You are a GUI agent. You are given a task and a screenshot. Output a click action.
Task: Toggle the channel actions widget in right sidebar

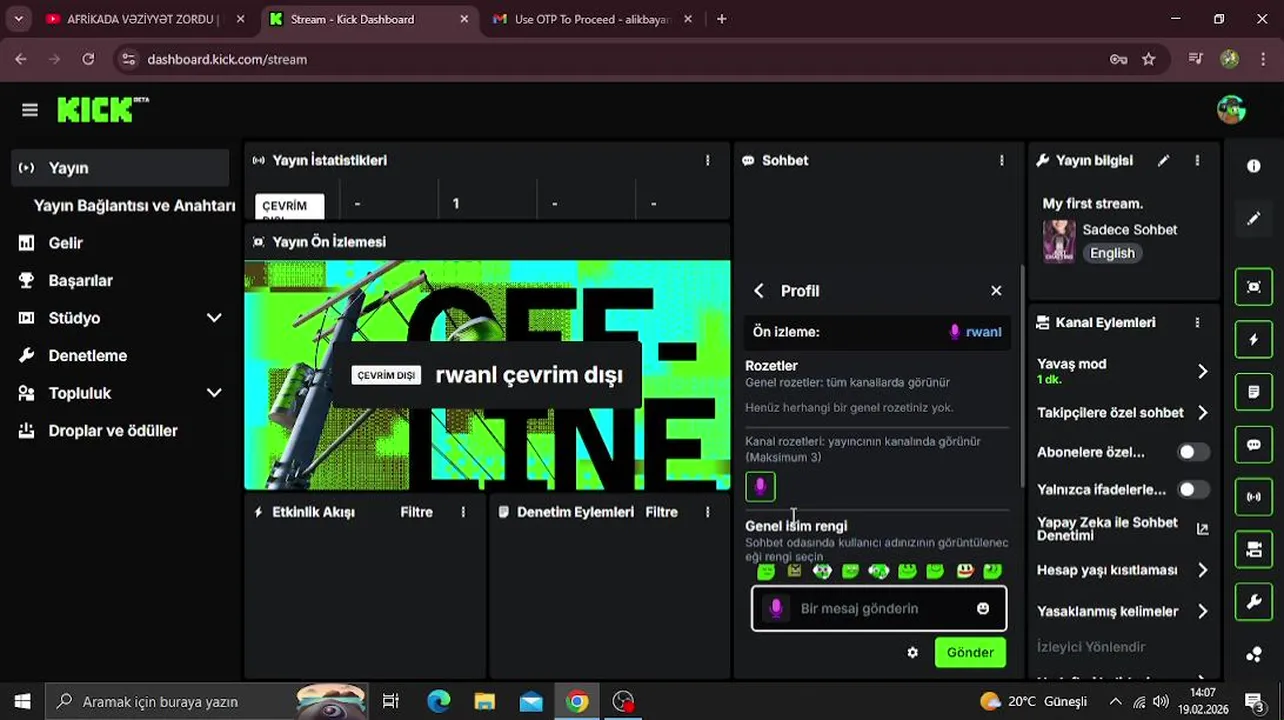click(1254, 550)
